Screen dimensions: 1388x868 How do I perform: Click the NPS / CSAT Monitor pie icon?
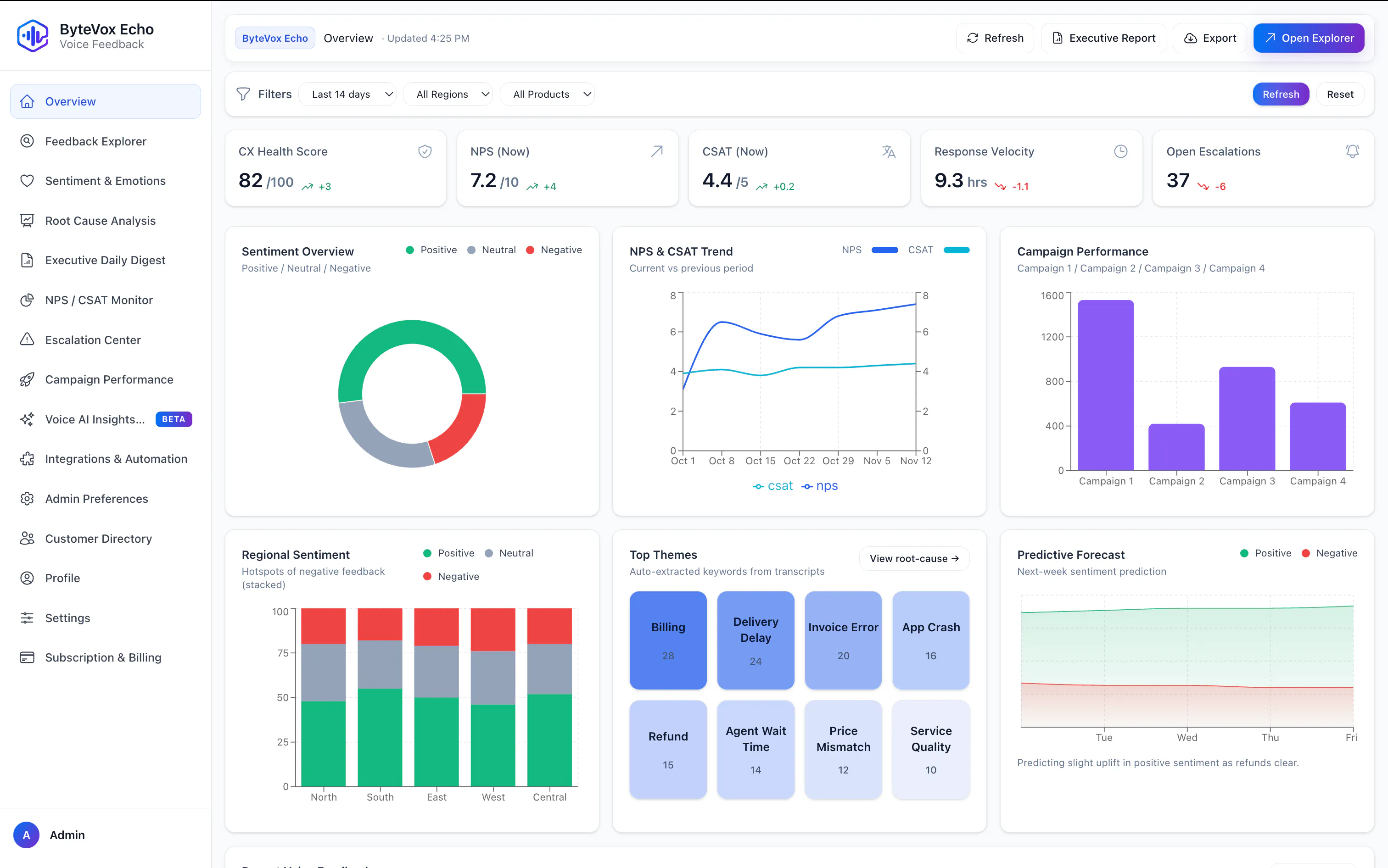pyautogui.click(x=27, y=300)
